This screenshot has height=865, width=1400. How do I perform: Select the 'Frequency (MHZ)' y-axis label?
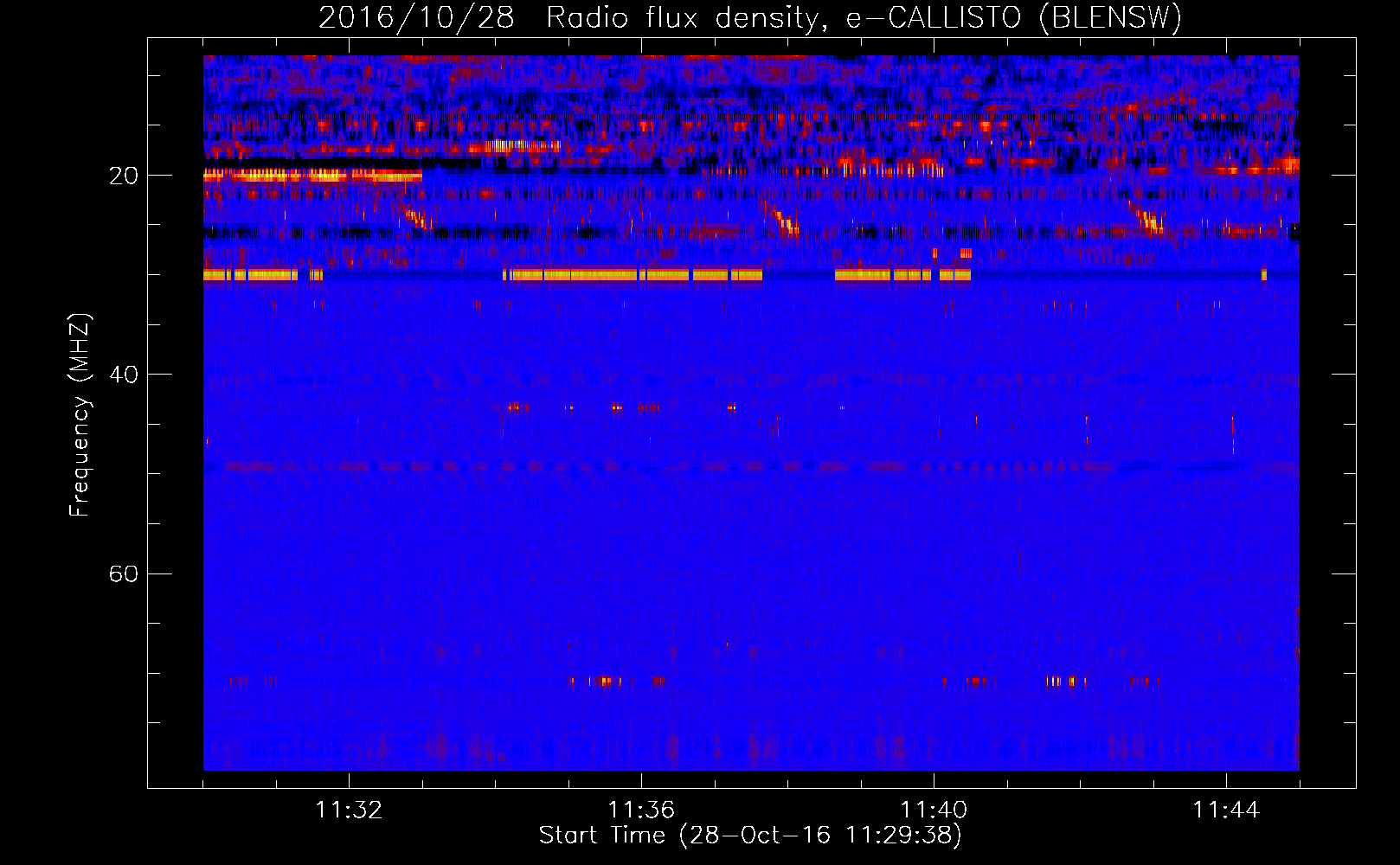pyautogui.click(x=79, y=414)
